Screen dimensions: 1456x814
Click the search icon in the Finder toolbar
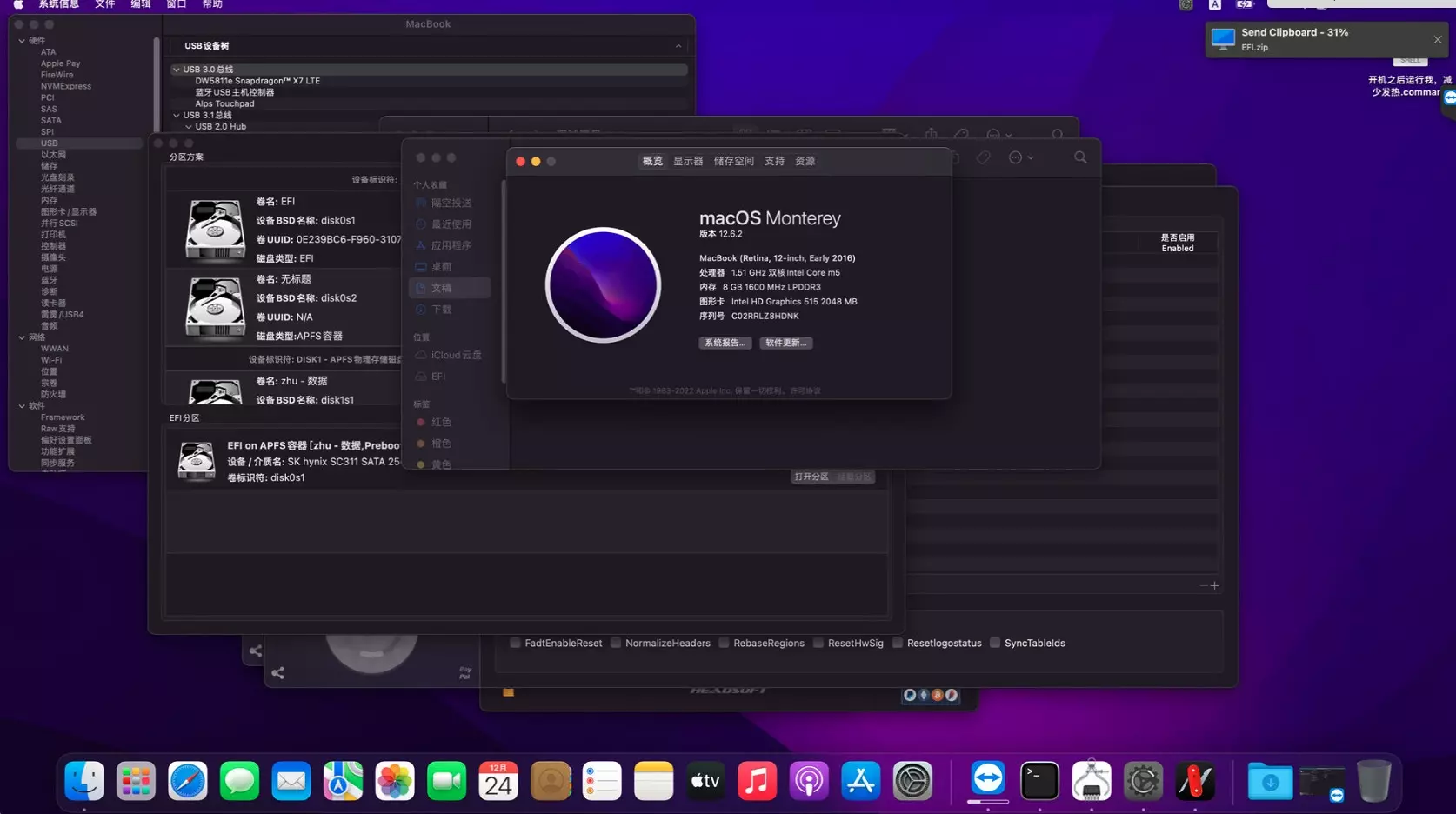pyautogui.click(x=1080, y=157)
